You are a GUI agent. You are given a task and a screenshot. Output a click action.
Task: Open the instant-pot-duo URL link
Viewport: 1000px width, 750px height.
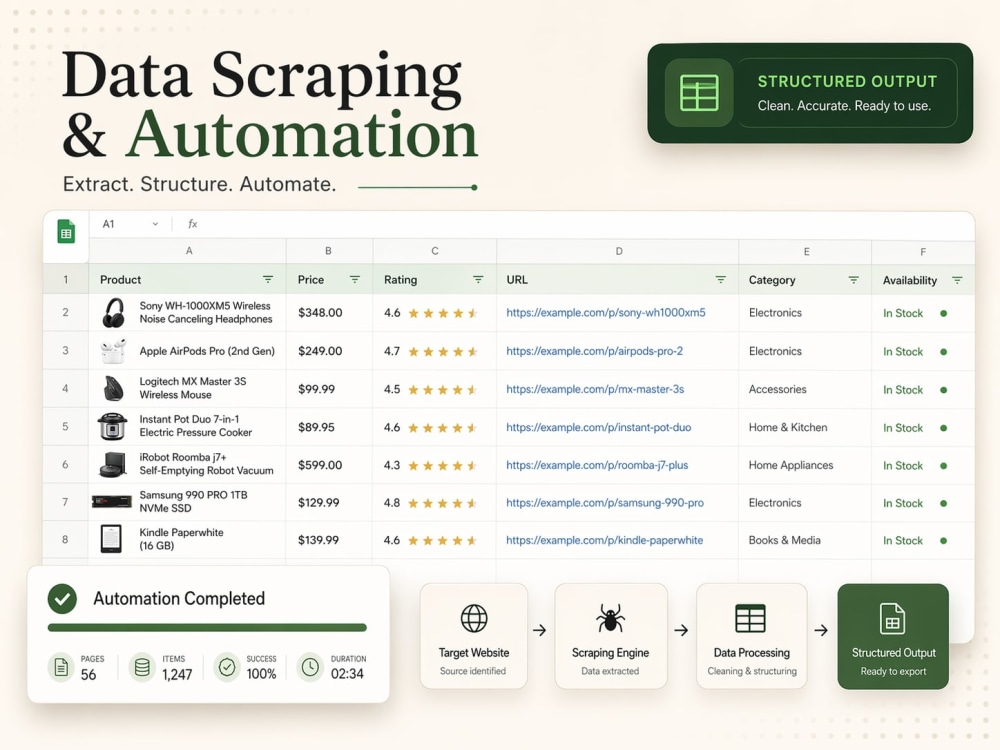[x=598, y=427]
